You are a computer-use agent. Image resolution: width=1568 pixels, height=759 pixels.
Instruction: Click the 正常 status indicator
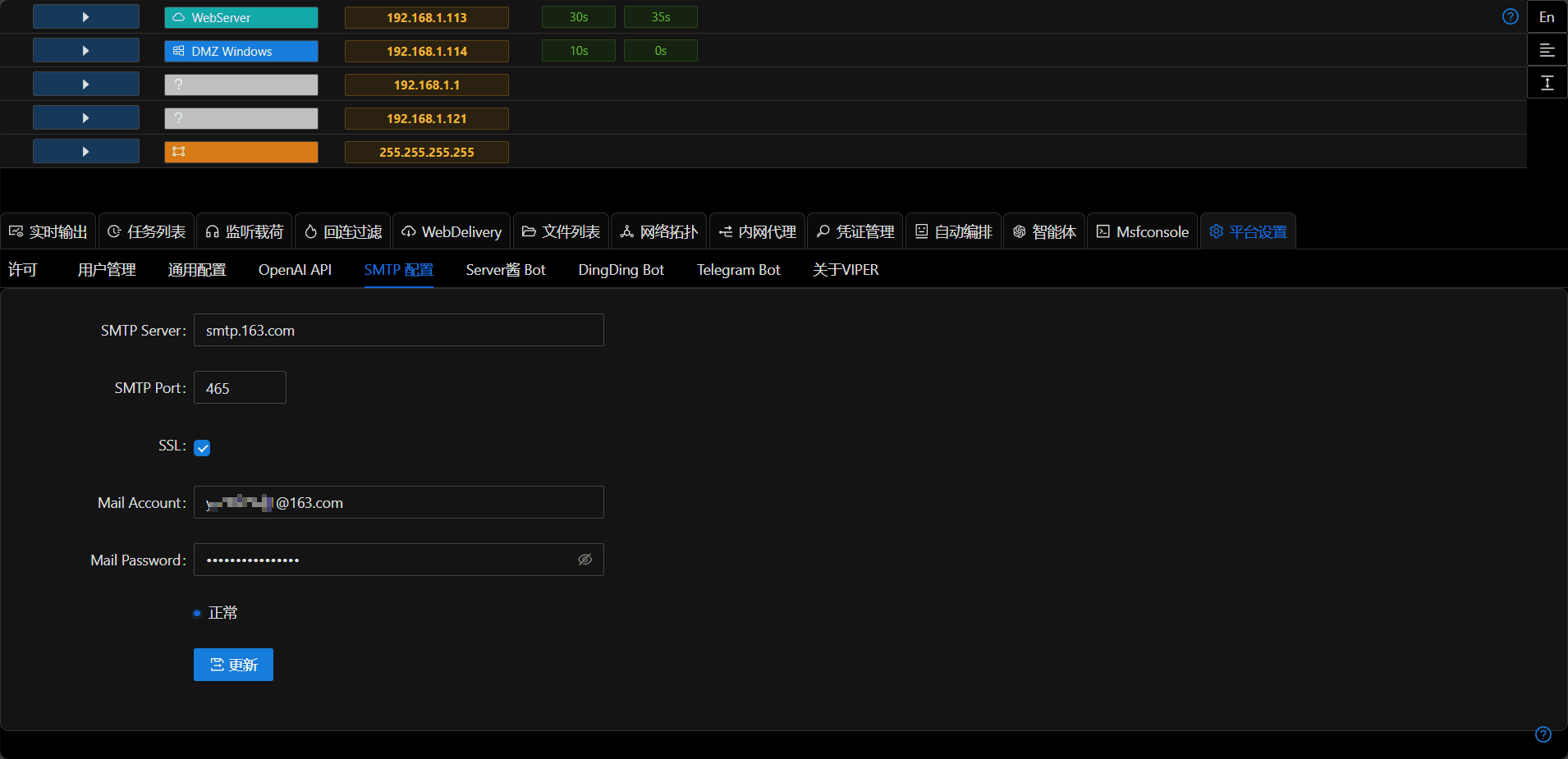[216, 613]
